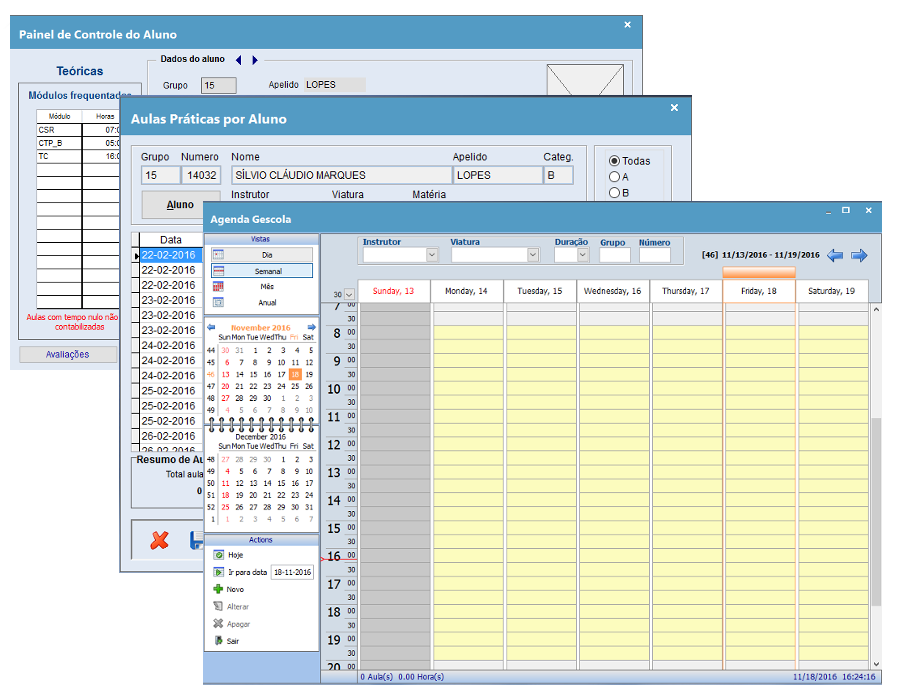The height and width of the screenshot is (696, 900).
Task: Click the Grupo input field in agenda
Action: (614, 256)
